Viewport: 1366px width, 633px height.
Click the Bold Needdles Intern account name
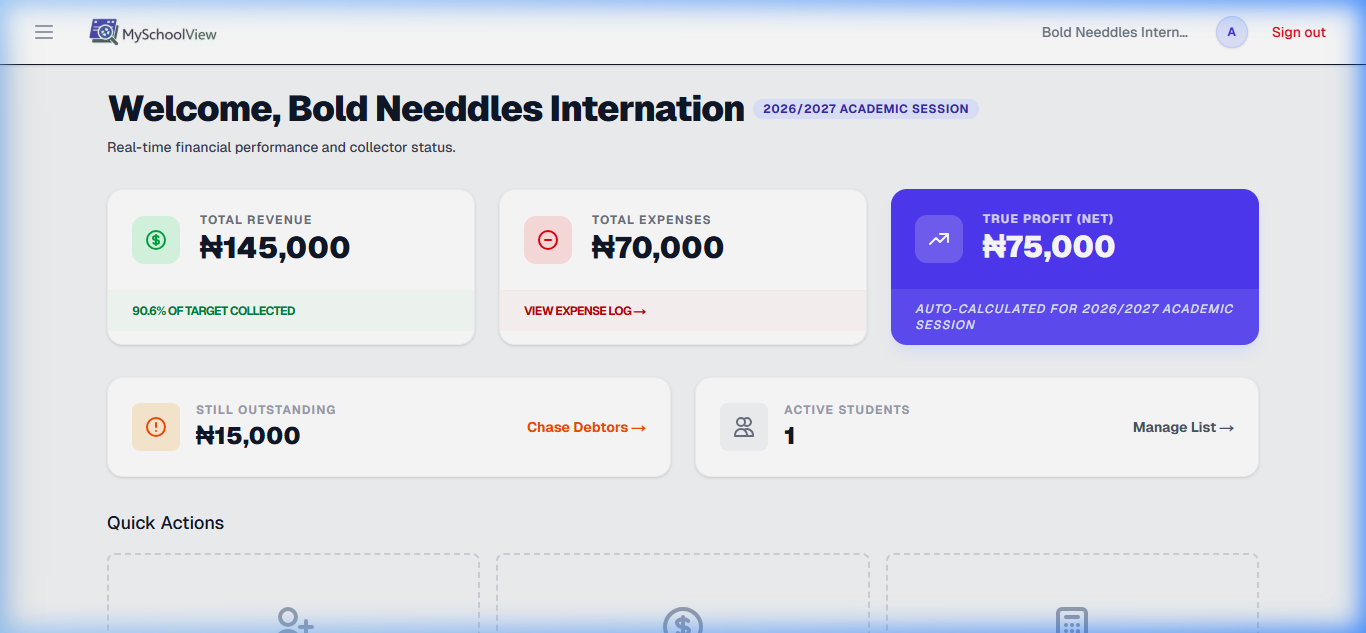tap(1114, 31)
